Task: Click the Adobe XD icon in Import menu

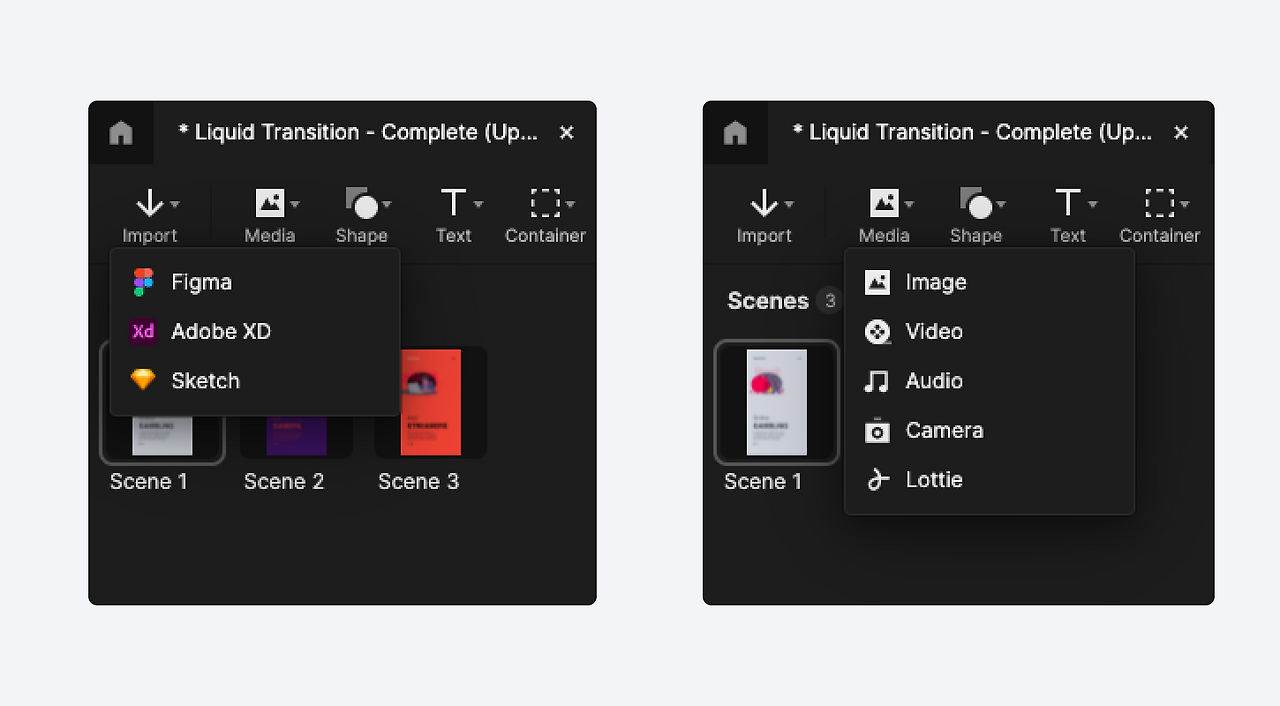Action: click(x=143, y=331)
